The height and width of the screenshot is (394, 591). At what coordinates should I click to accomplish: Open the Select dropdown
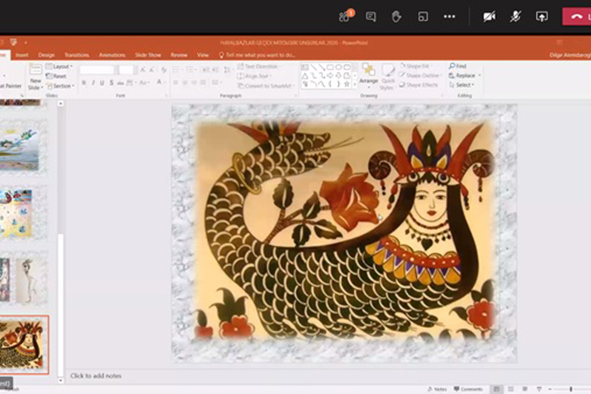(462, 85)
